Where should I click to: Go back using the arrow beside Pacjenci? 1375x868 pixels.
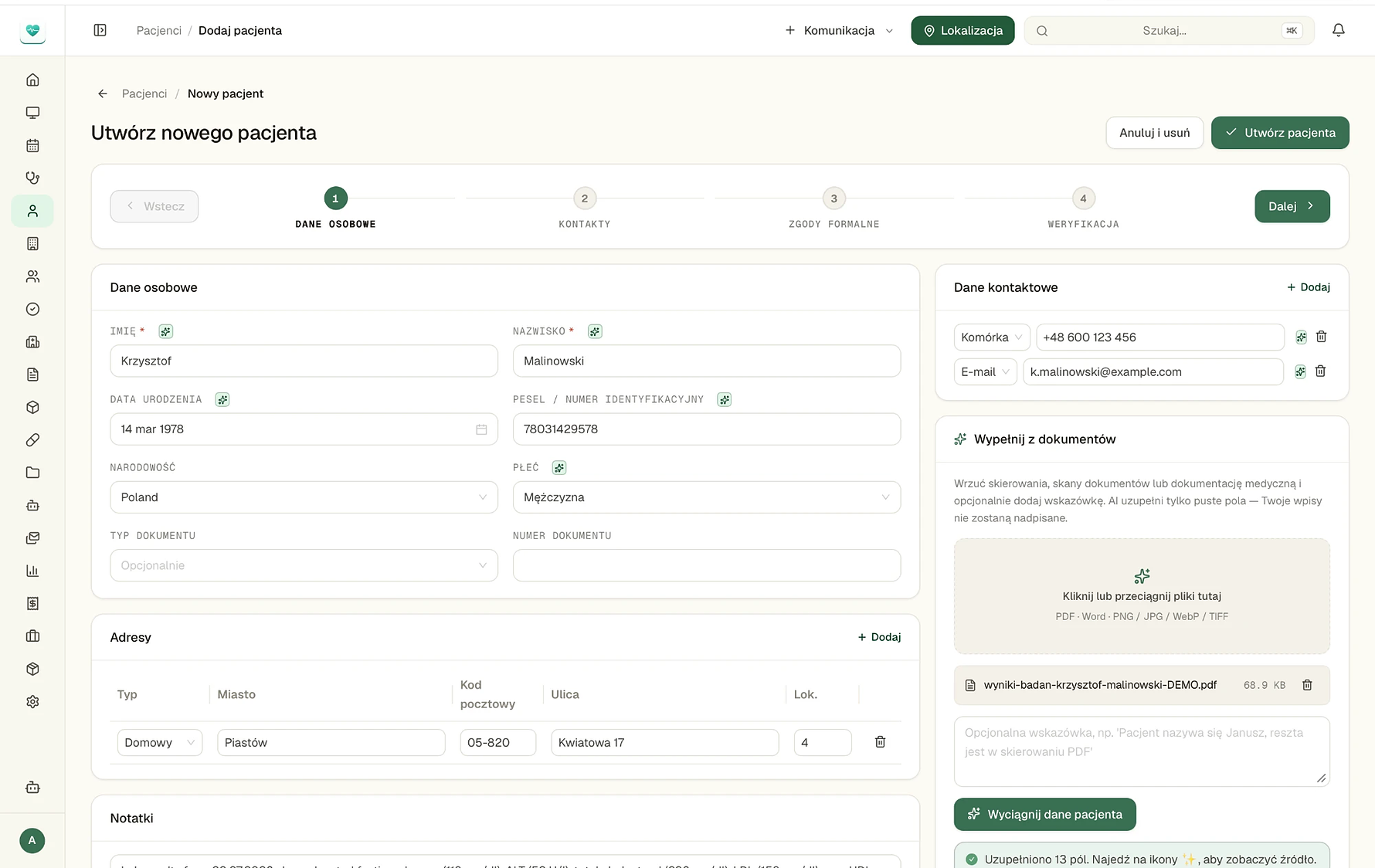tap(103, 93)
